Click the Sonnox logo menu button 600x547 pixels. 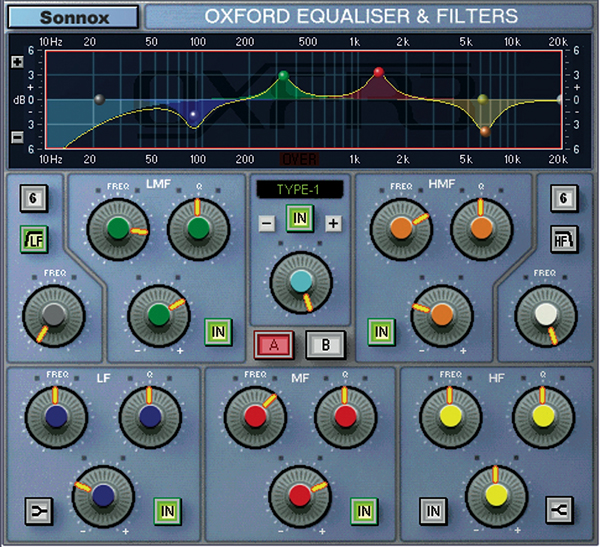pyautogui.click(x=75, y=17)
